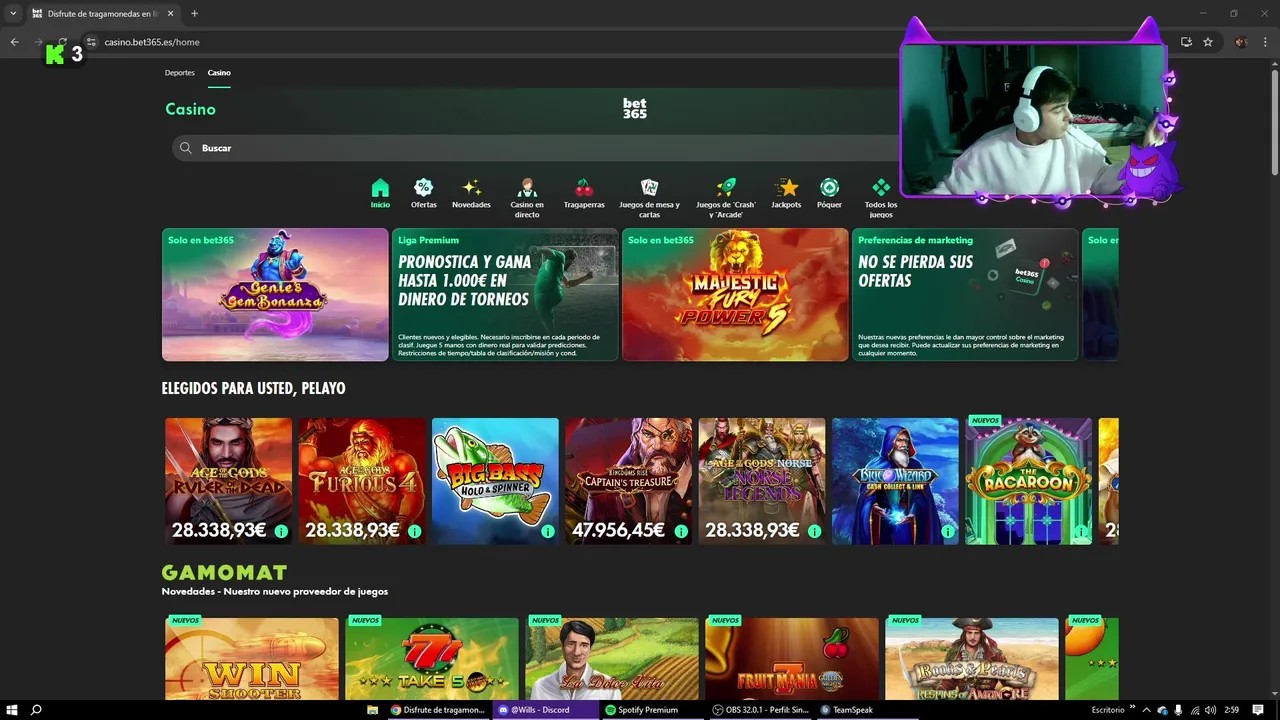This screenshot has width=1280, height=720.
Task: Open Preferencias de marketing banner
Action: pos(965,294)
